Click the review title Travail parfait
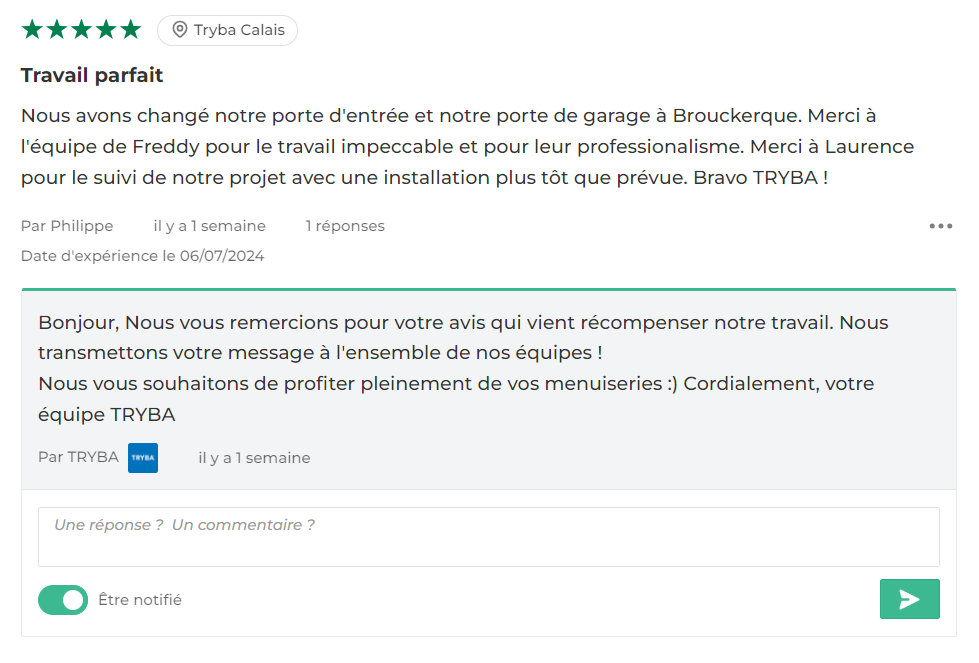 pyautogui.click(x=91, y=75)
